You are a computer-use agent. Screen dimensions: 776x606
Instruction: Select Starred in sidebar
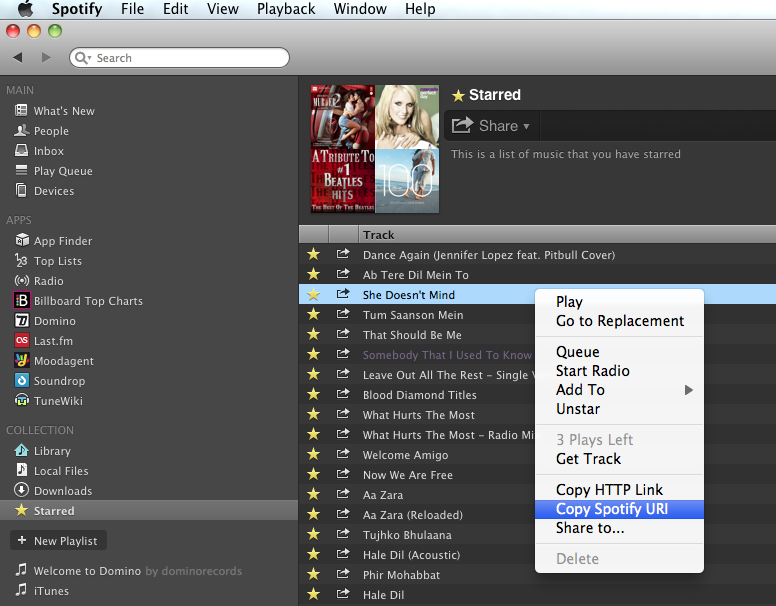[148, 510]
